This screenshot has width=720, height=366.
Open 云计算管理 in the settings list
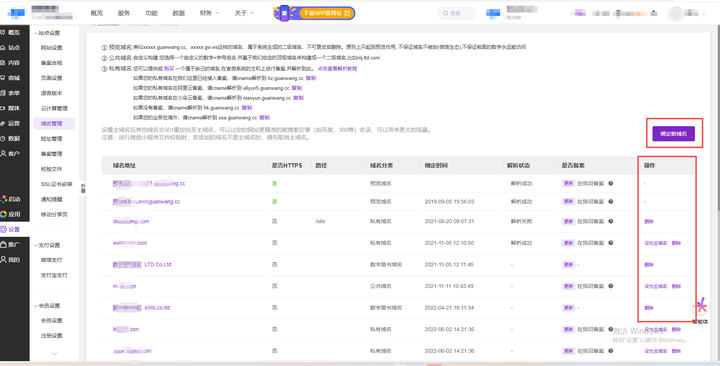pyautogui.click(x=54, y=108)
